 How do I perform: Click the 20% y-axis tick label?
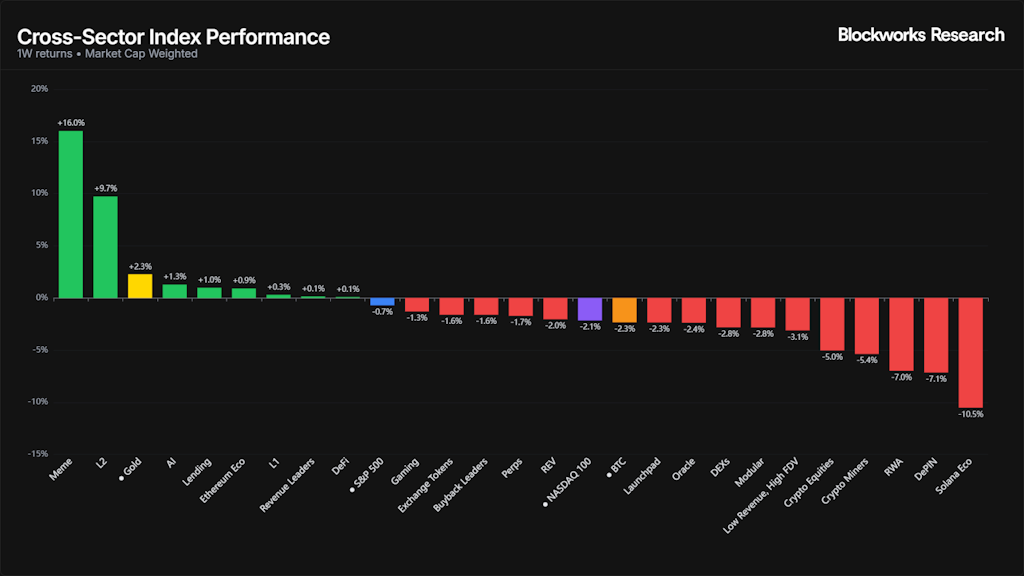(x=39, y=89)
